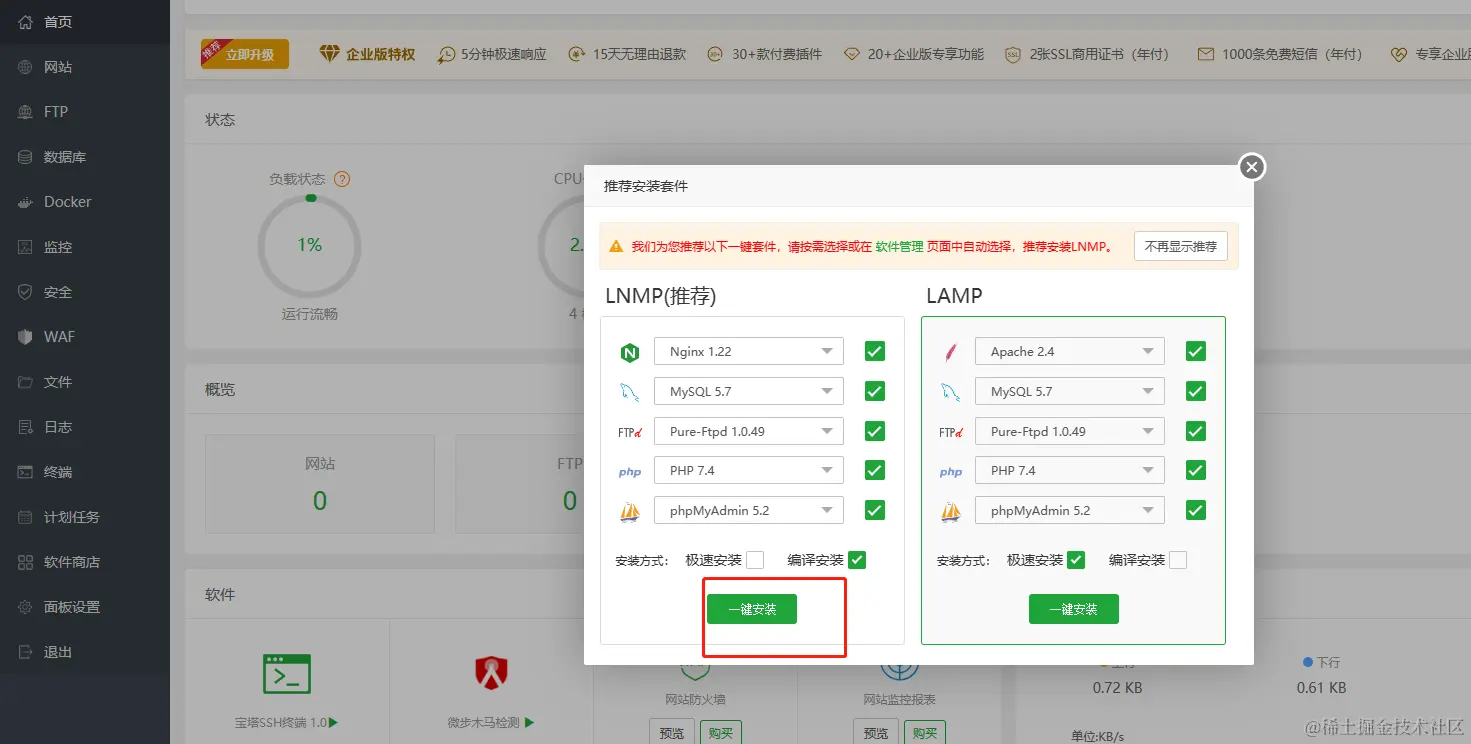Click the 负载状态 help question-mark icon
1471x744 pixels.
[x=342, y=179]
